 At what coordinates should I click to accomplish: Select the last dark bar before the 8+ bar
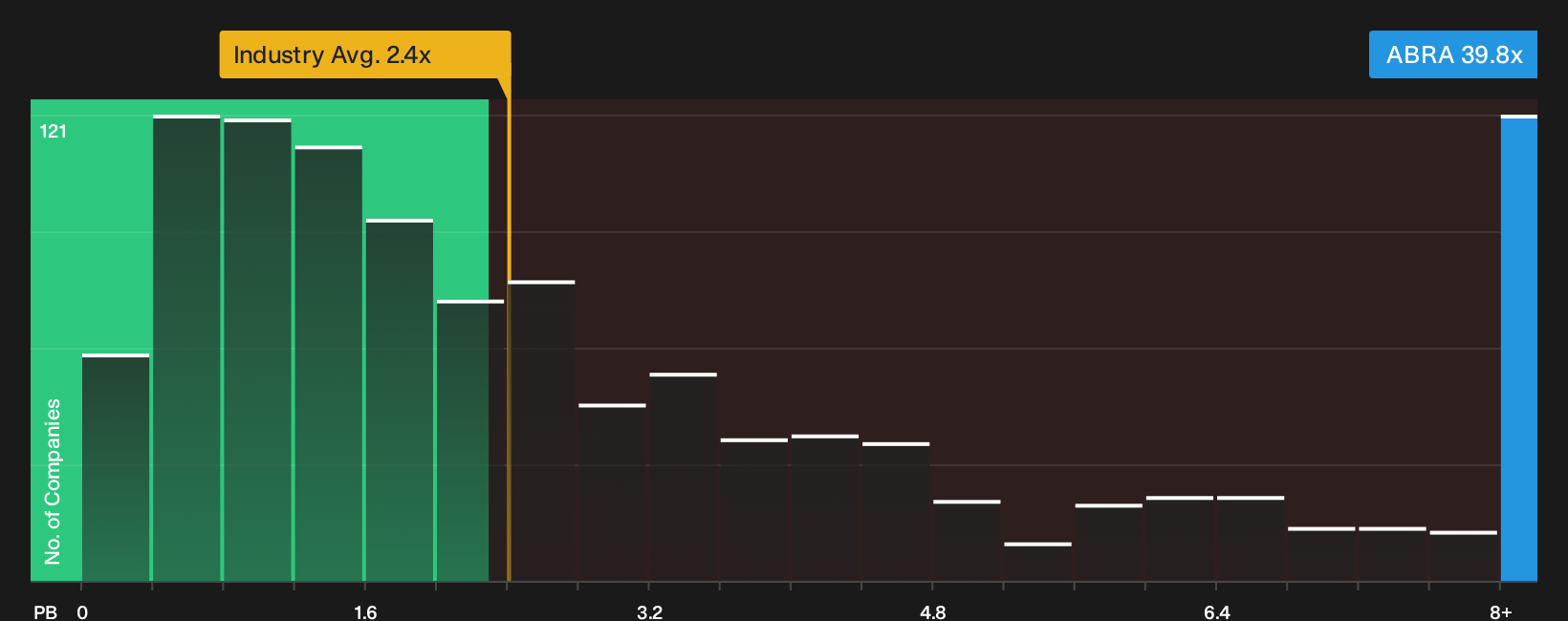(1464, 556)
